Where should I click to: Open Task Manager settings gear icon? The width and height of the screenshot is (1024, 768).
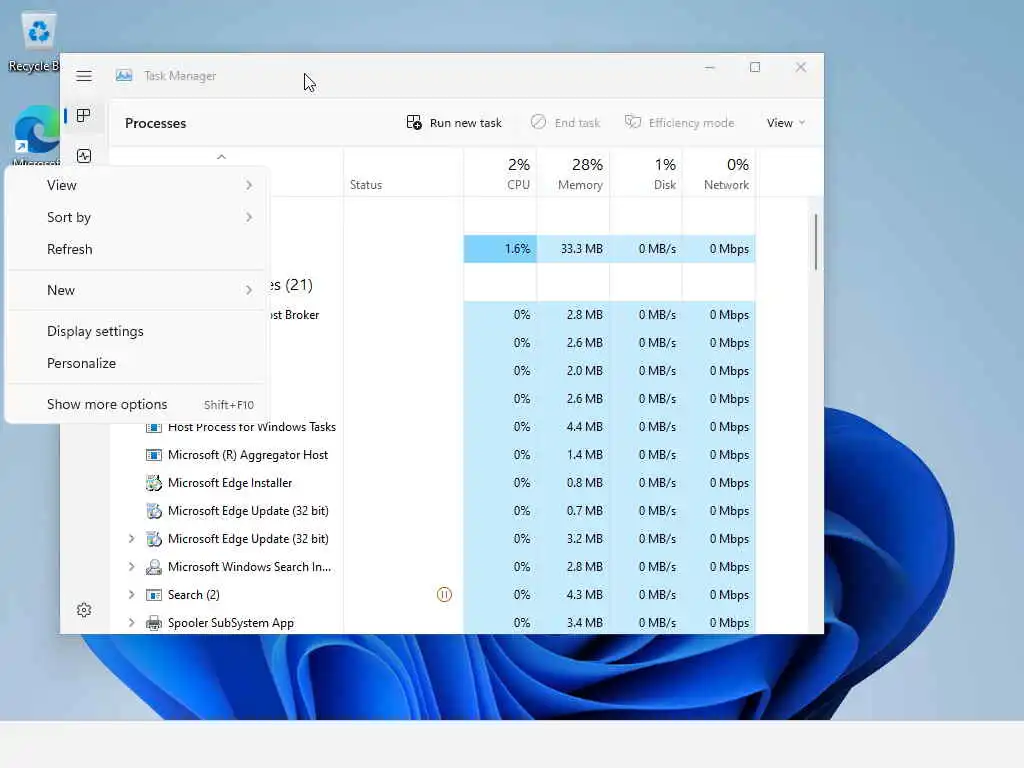tap(84, 610)
